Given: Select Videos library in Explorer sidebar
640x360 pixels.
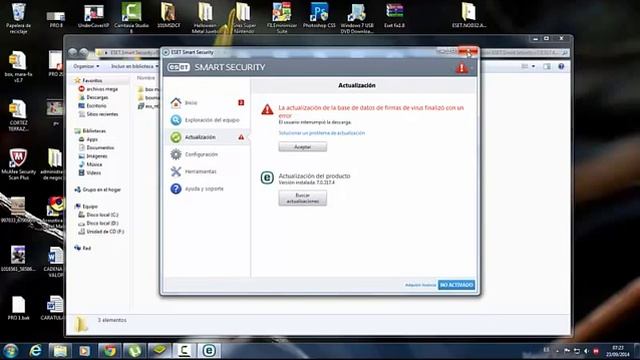Looking at the screenshot, I should (93, 173).
